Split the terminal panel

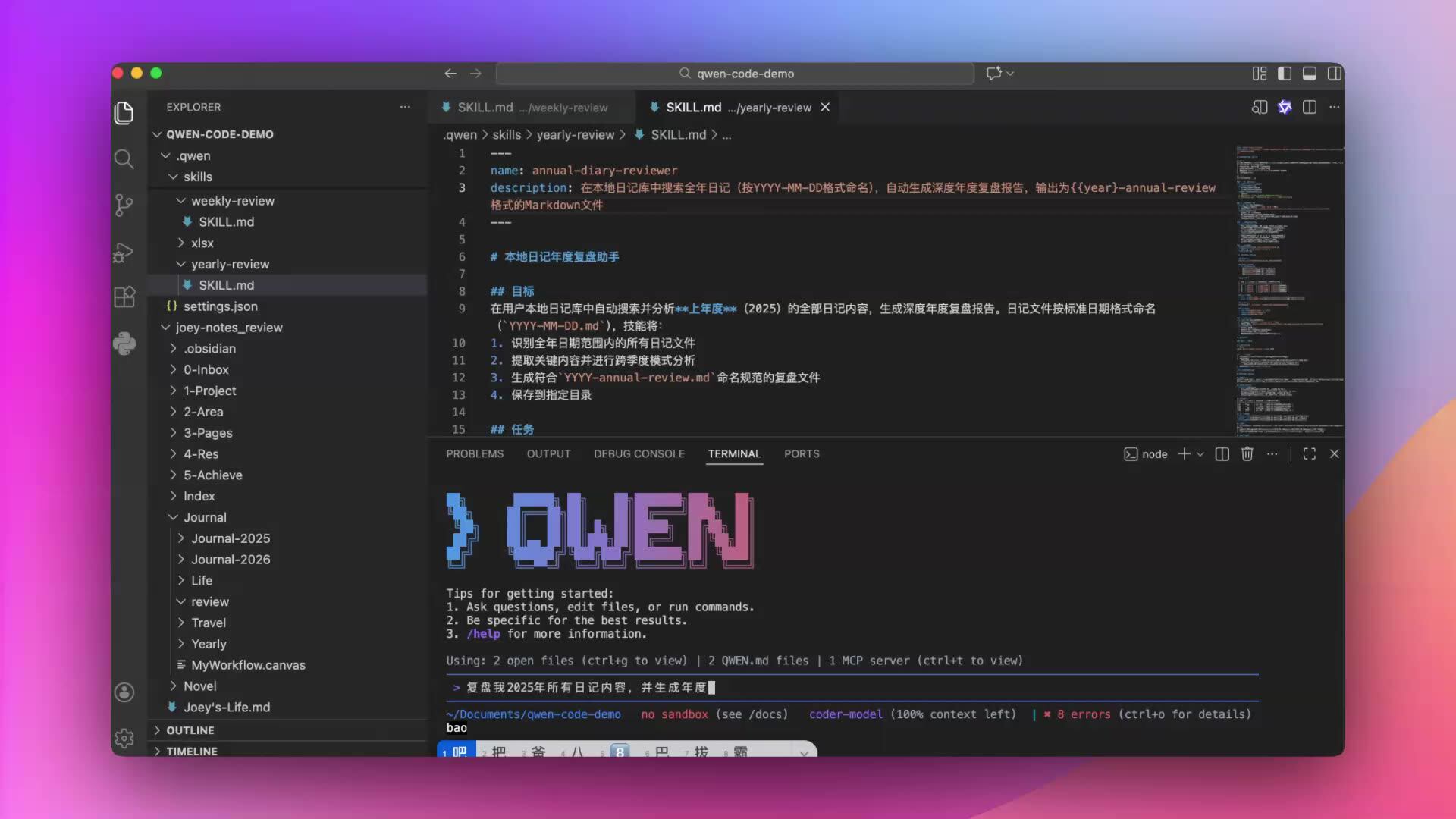[x=1222, y=453]
